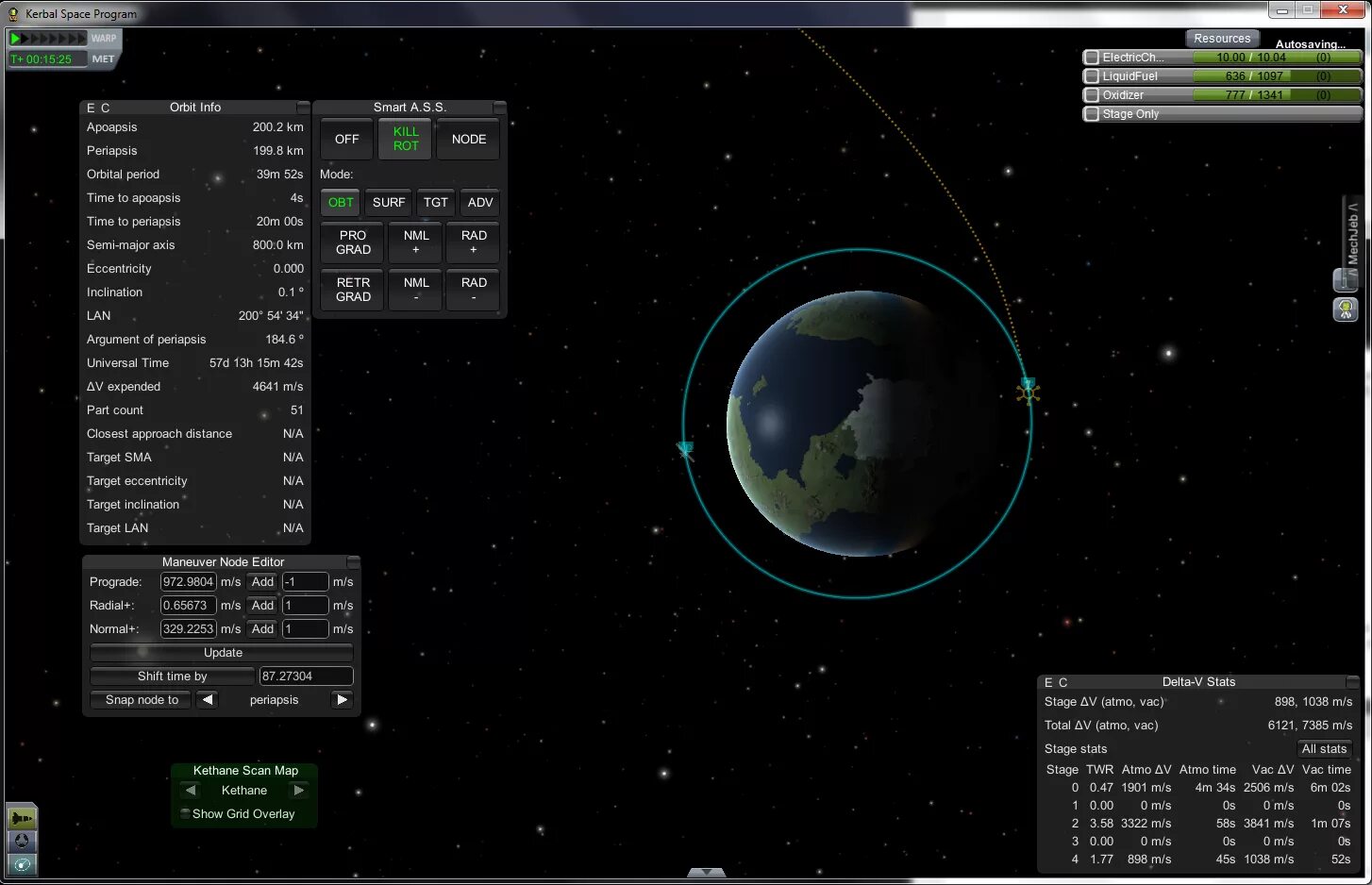Click the navball toggle icon, bottom left
This screenshot has width=1372, height=885.
[x=22, y=841]
